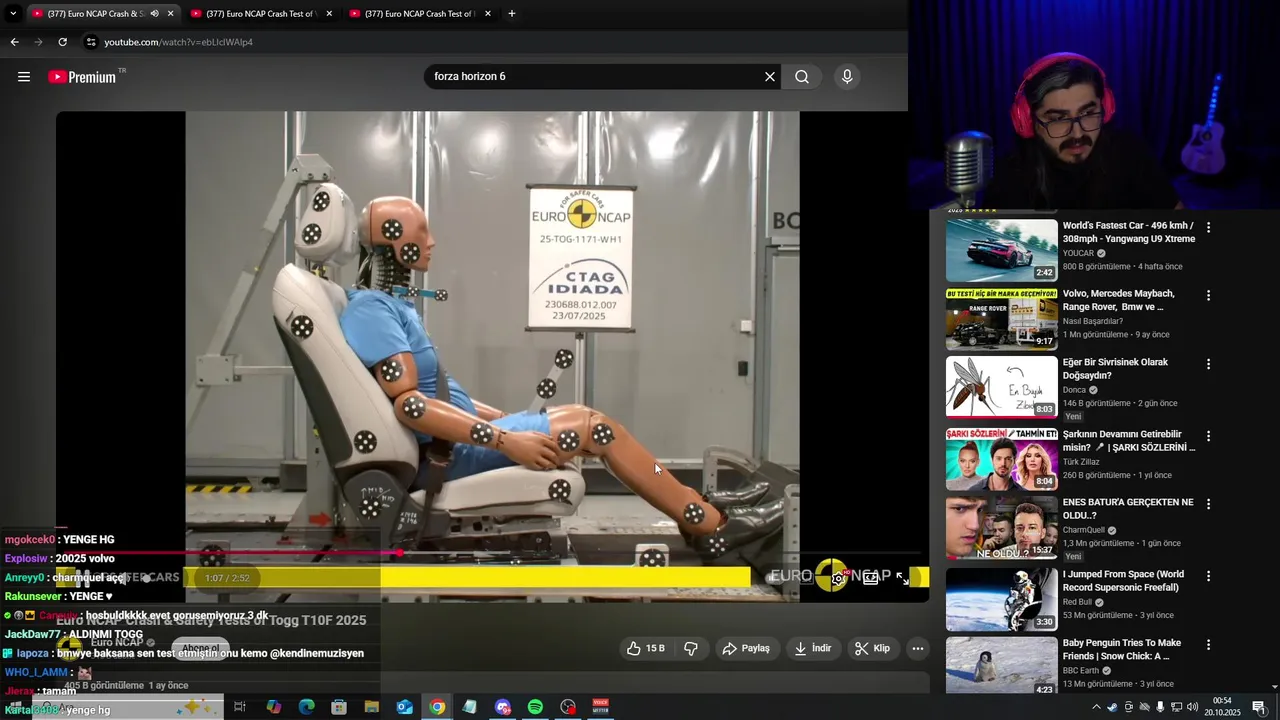Download the video with İndir button

[813, 649]
